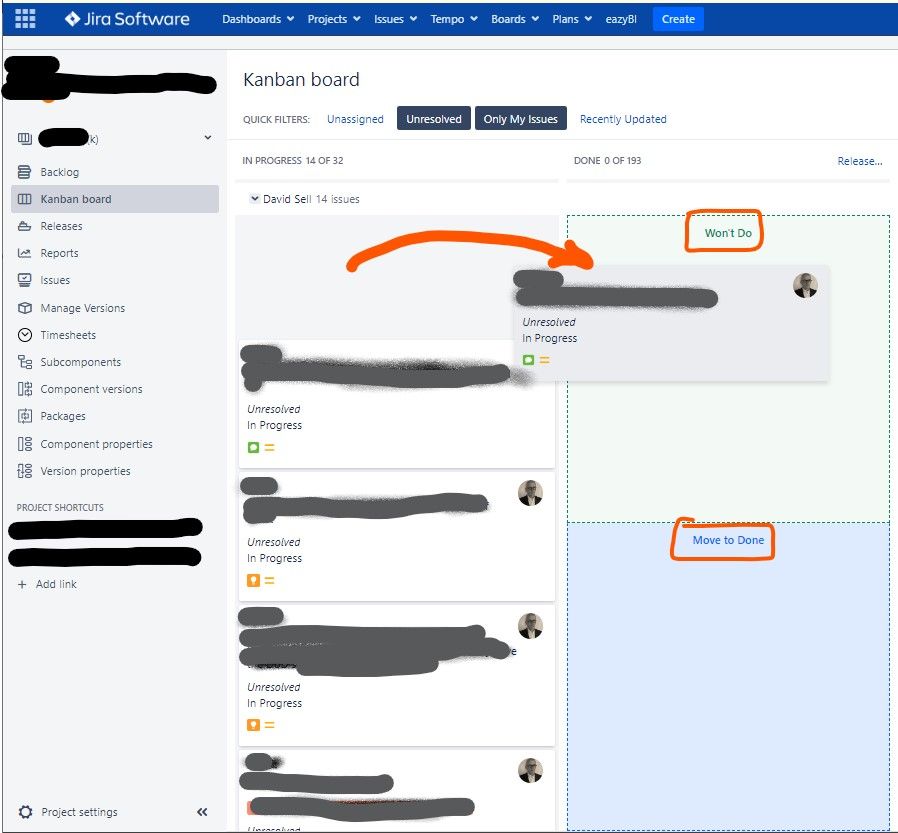Click the Move to Done drop zone label
898x833 pixels.
pos(728,540)
